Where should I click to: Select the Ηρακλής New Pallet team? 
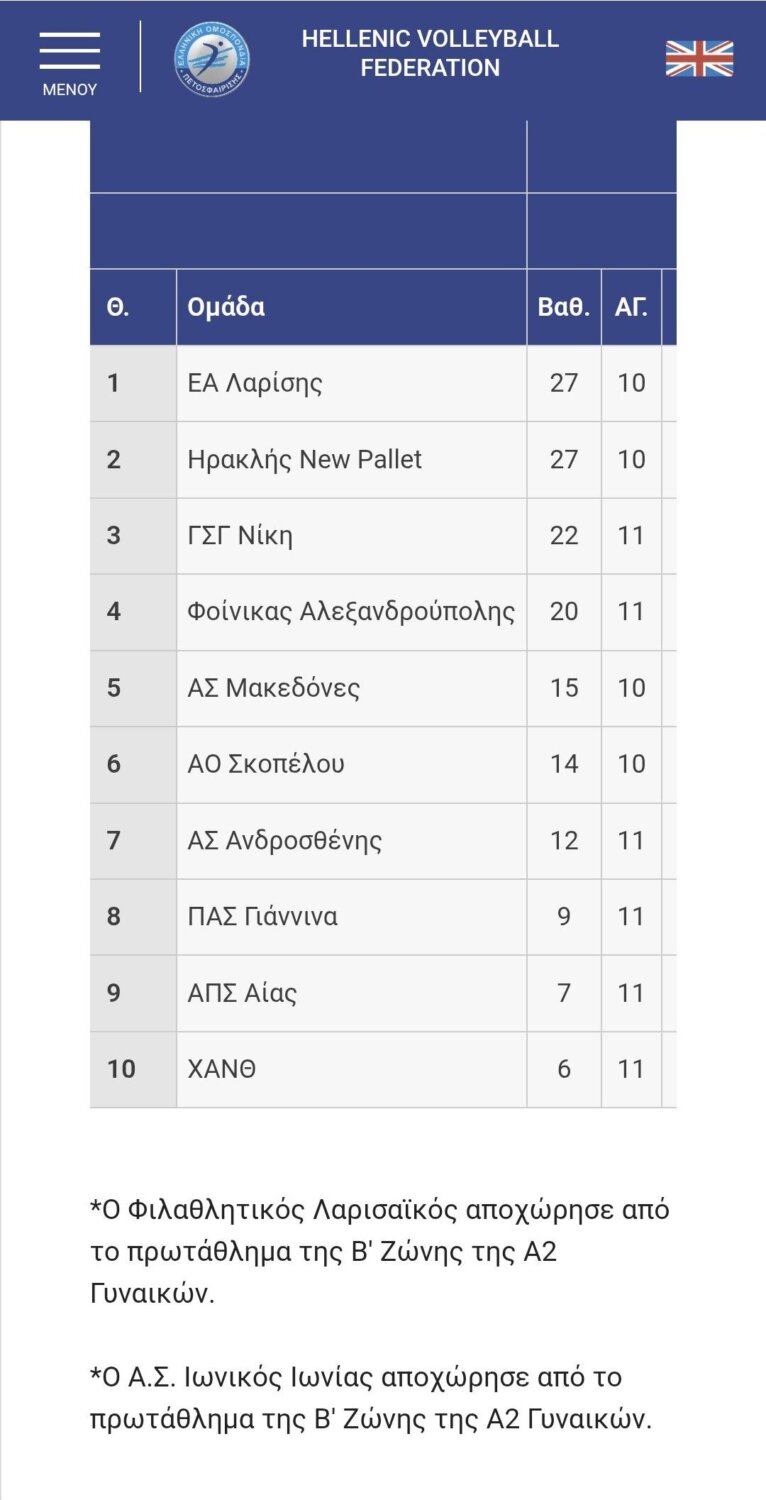pos(305,459)
